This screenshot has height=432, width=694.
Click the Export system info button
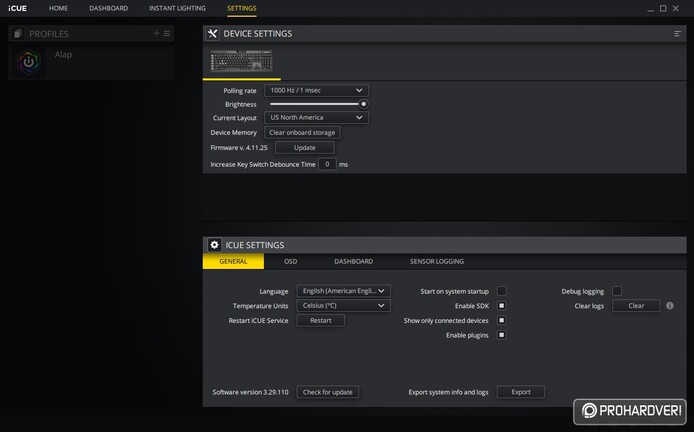click(x=520, y=392)
